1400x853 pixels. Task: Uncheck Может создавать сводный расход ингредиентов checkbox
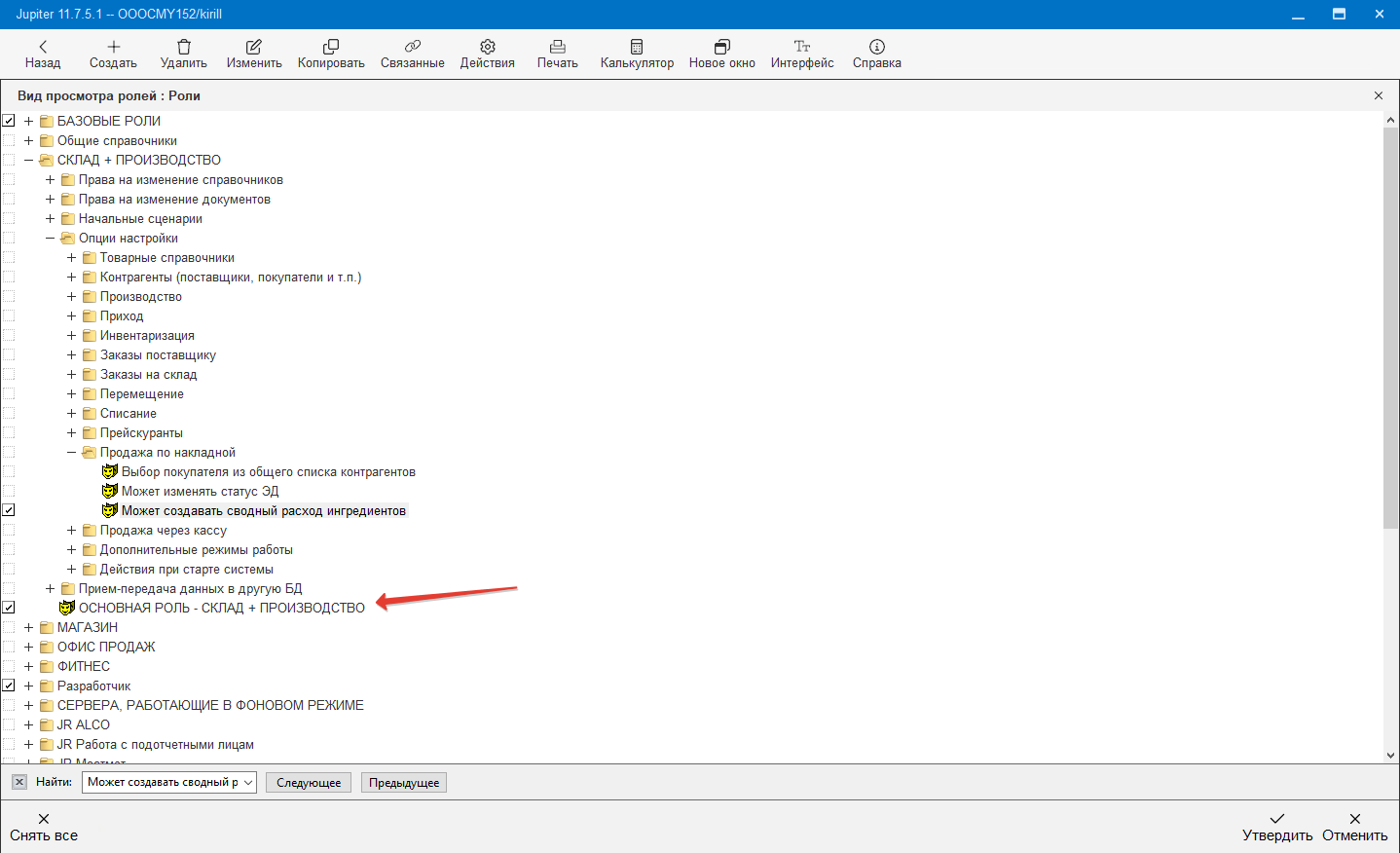coord(9,510)
